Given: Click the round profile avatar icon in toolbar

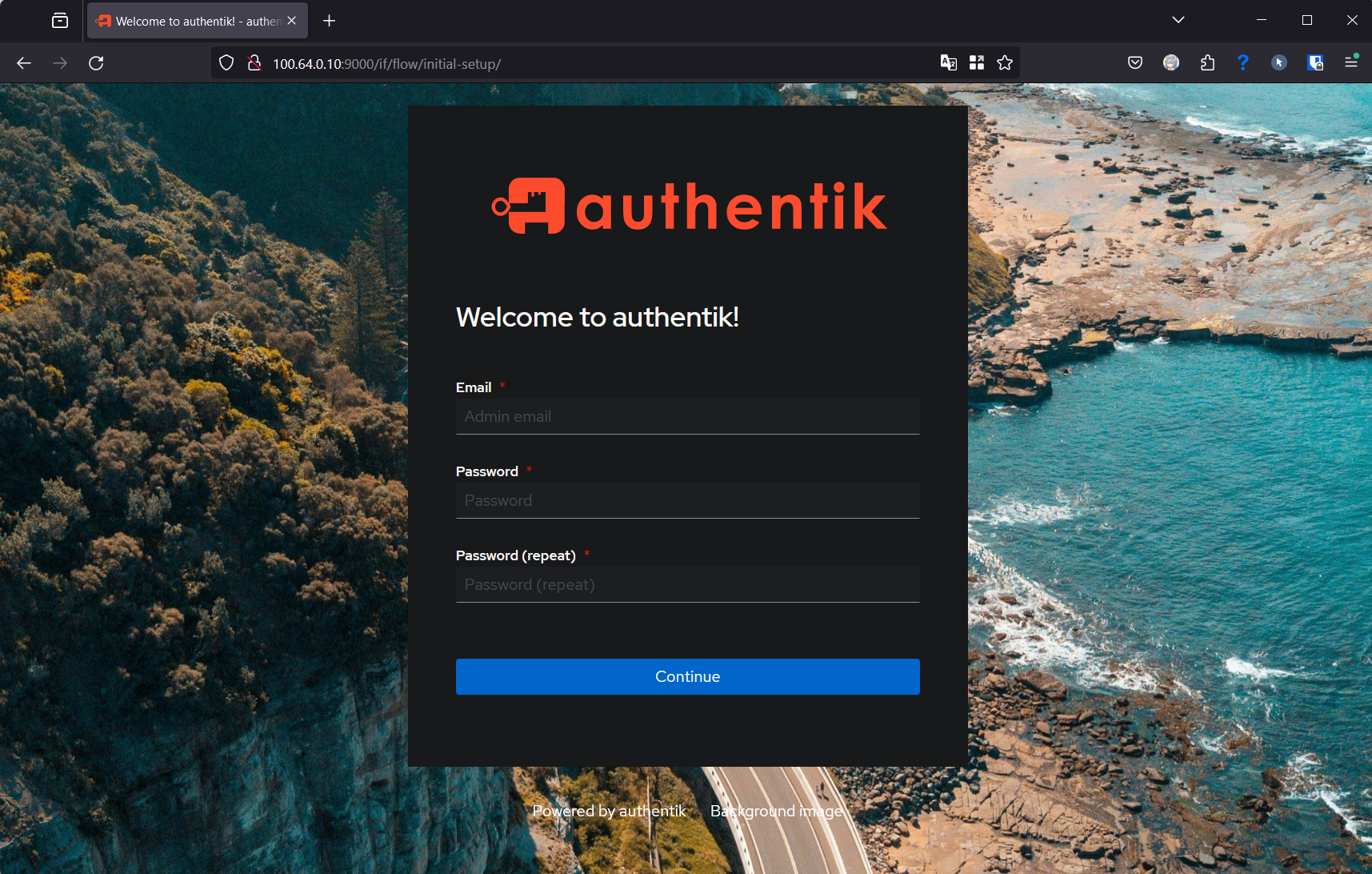Looking at the screenshot, I should 1171,63.
